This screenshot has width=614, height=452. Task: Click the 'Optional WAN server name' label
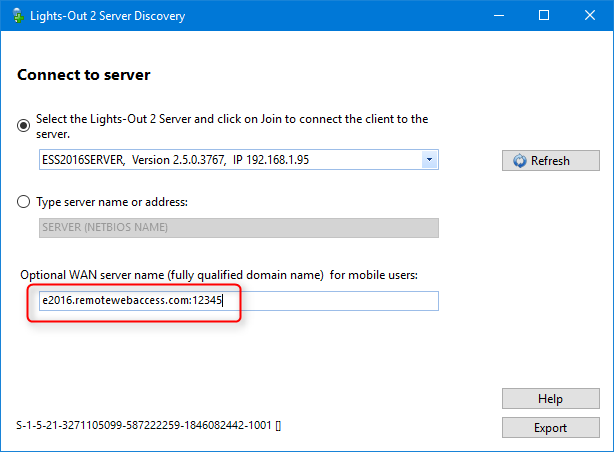click(219, 275)
